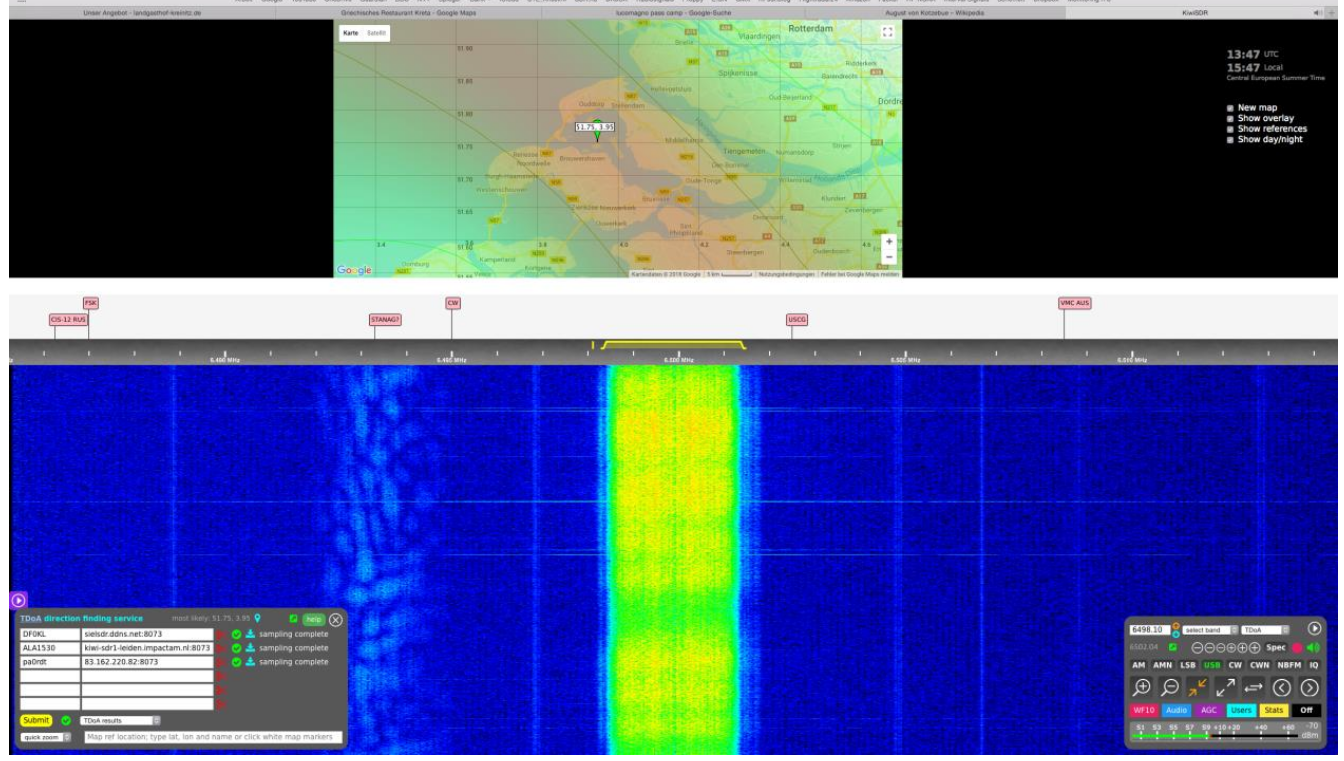Screen dimensions: 1344x761
Task: Switch to the August von Kotzebue Wikipedia tab
Action: click(935, 12)
